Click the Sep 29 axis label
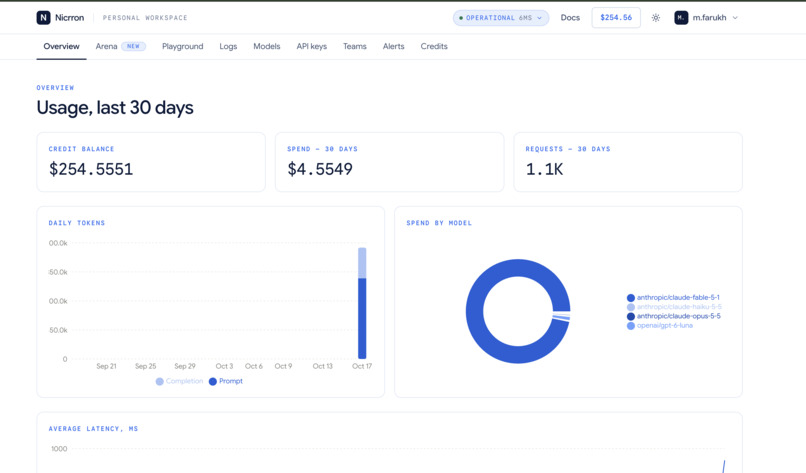The height and width of the screenshot is (473, 806). (185, 366)
